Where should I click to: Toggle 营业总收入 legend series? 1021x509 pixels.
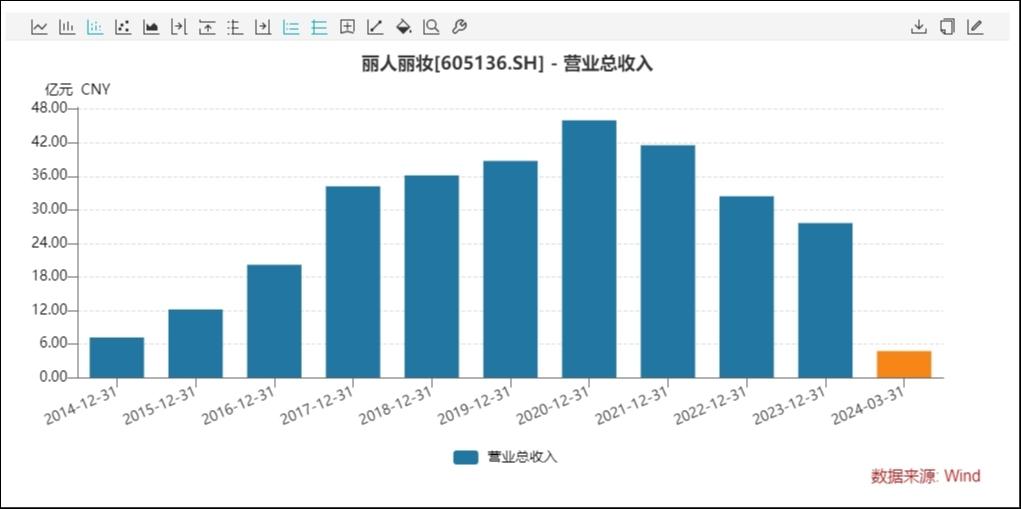[x=505, y=457]
